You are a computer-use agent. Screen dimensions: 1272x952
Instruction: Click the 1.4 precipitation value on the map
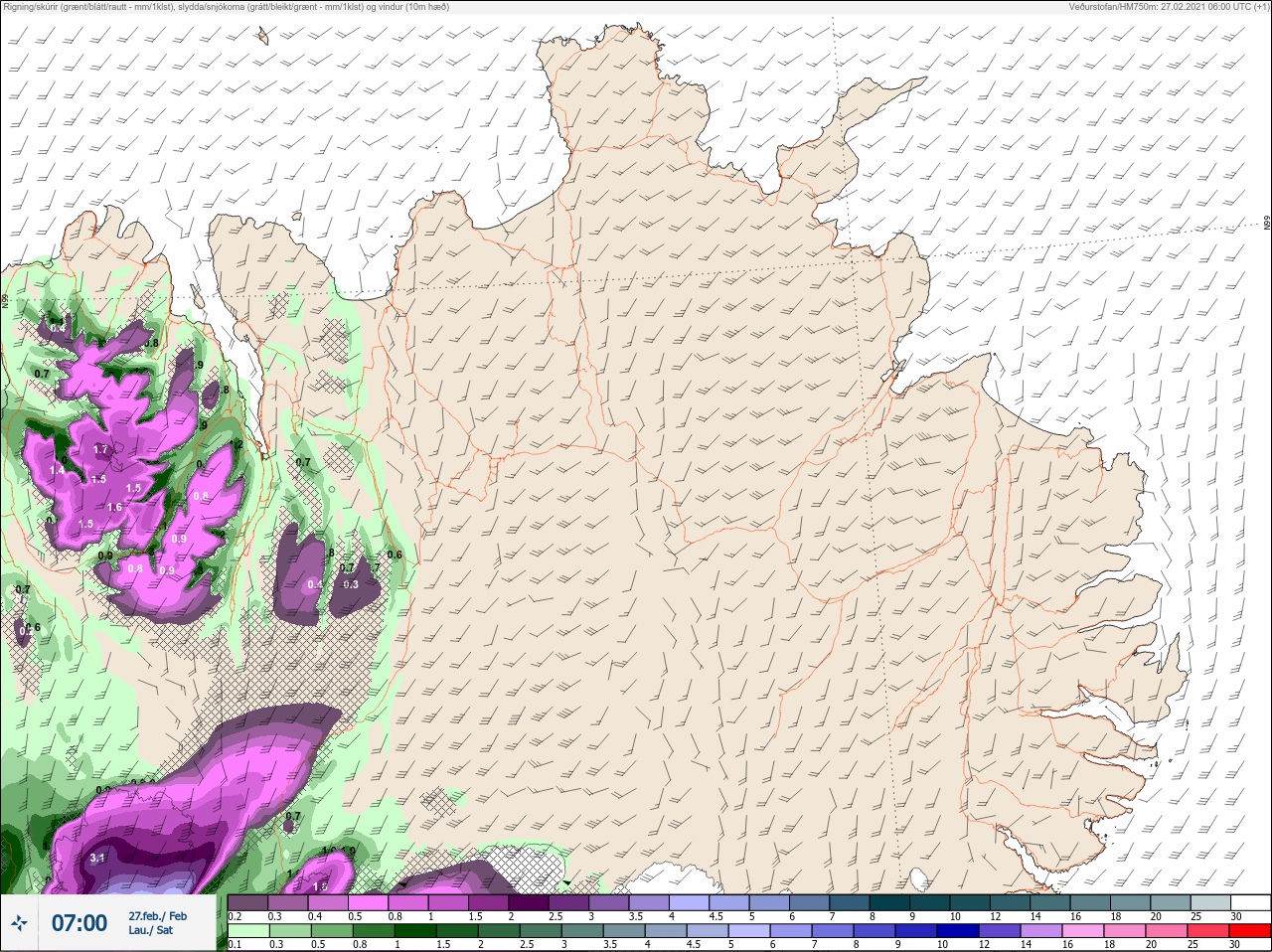(x=57, y=470)
